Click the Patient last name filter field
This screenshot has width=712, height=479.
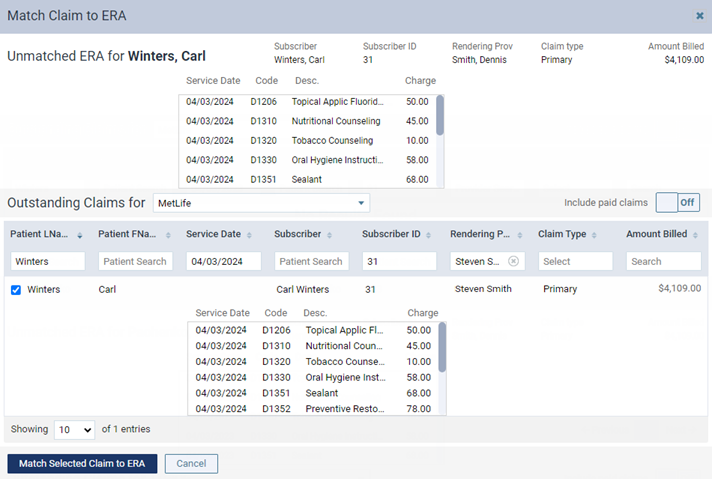[48, 261]
